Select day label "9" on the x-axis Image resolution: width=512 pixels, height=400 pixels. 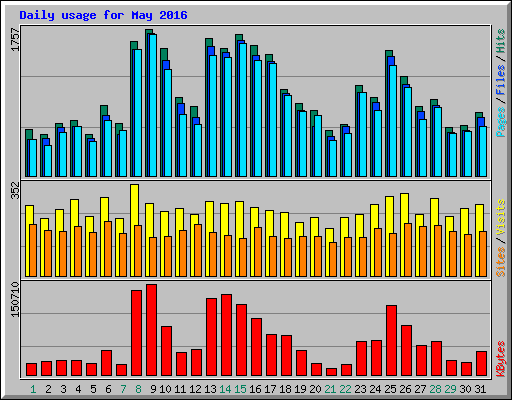point(153,389)
